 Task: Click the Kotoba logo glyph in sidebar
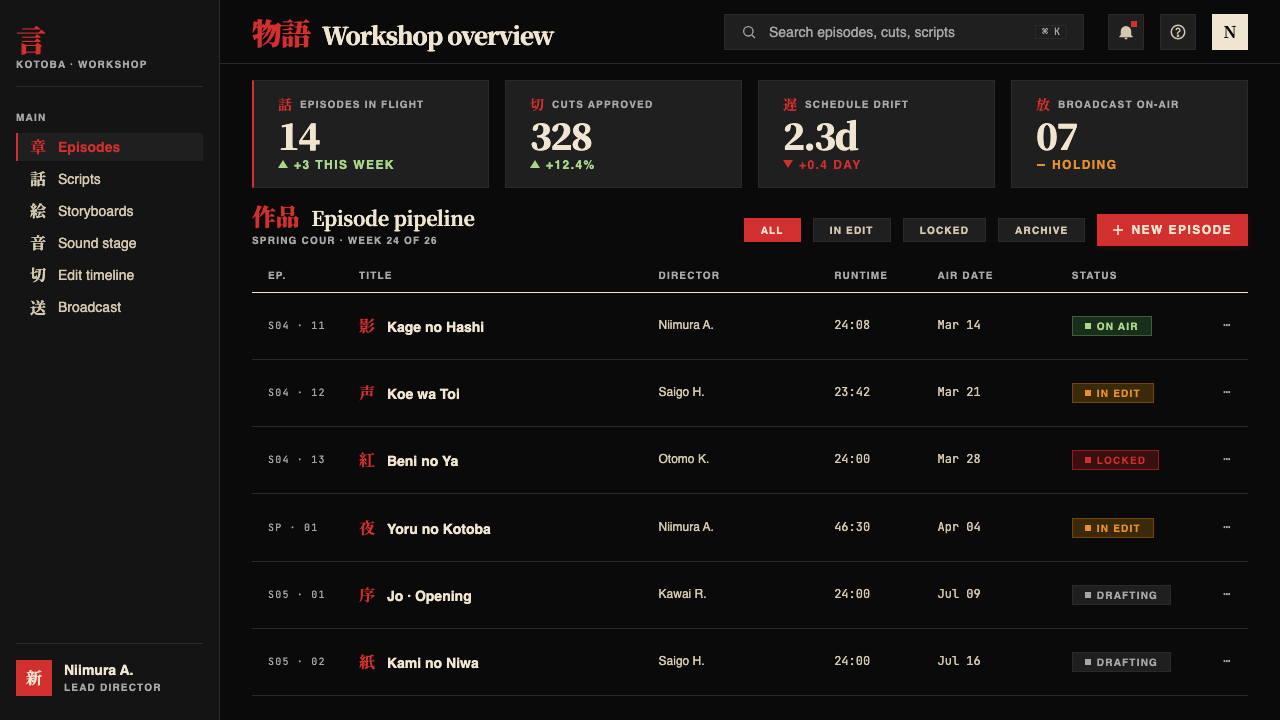pos(31,41)
